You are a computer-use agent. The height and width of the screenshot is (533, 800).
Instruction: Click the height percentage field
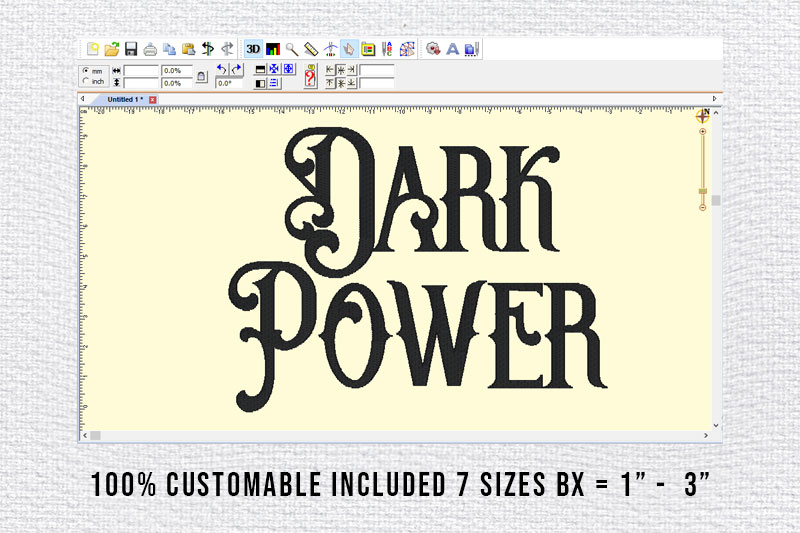(x=177, y=83)
